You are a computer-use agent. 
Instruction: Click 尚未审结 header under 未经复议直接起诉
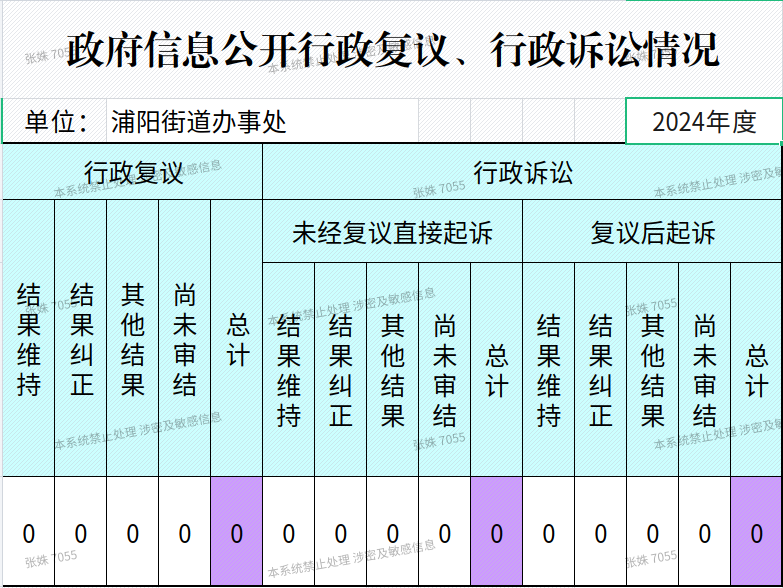445,370
